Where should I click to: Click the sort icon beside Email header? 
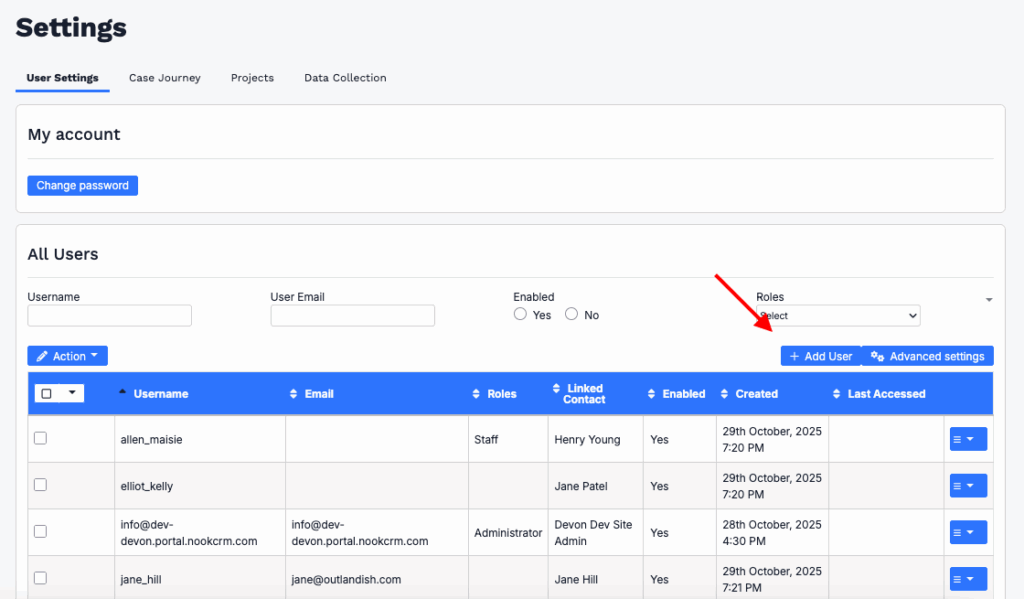(x=294, y=394)
